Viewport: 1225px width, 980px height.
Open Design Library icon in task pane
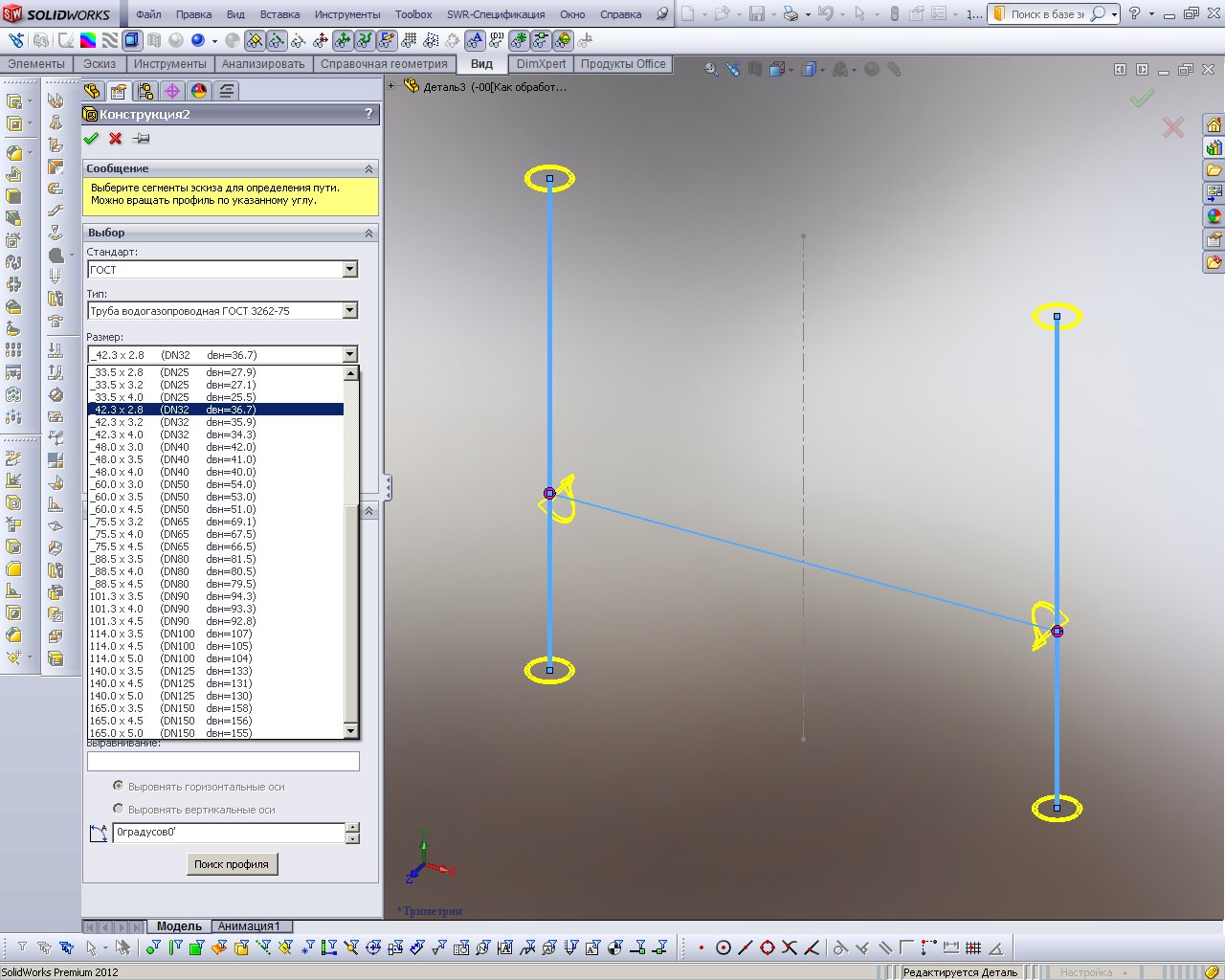(x=1214, y=148)
